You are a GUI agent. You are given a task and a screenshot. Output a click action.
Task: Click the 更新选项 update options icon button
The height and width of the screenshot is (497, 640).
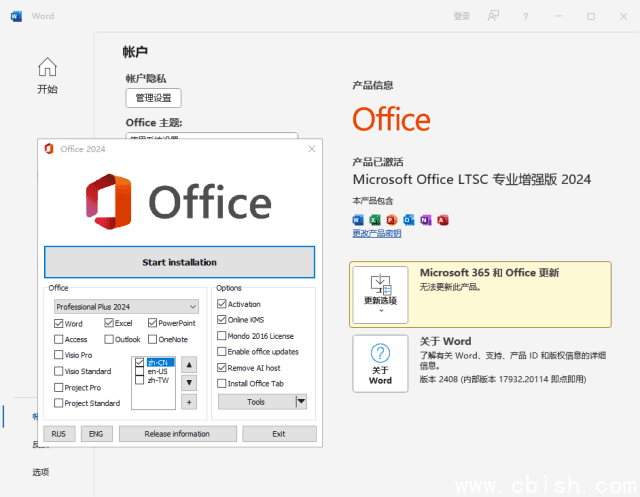pyautogui.click(x=380, y=294)
